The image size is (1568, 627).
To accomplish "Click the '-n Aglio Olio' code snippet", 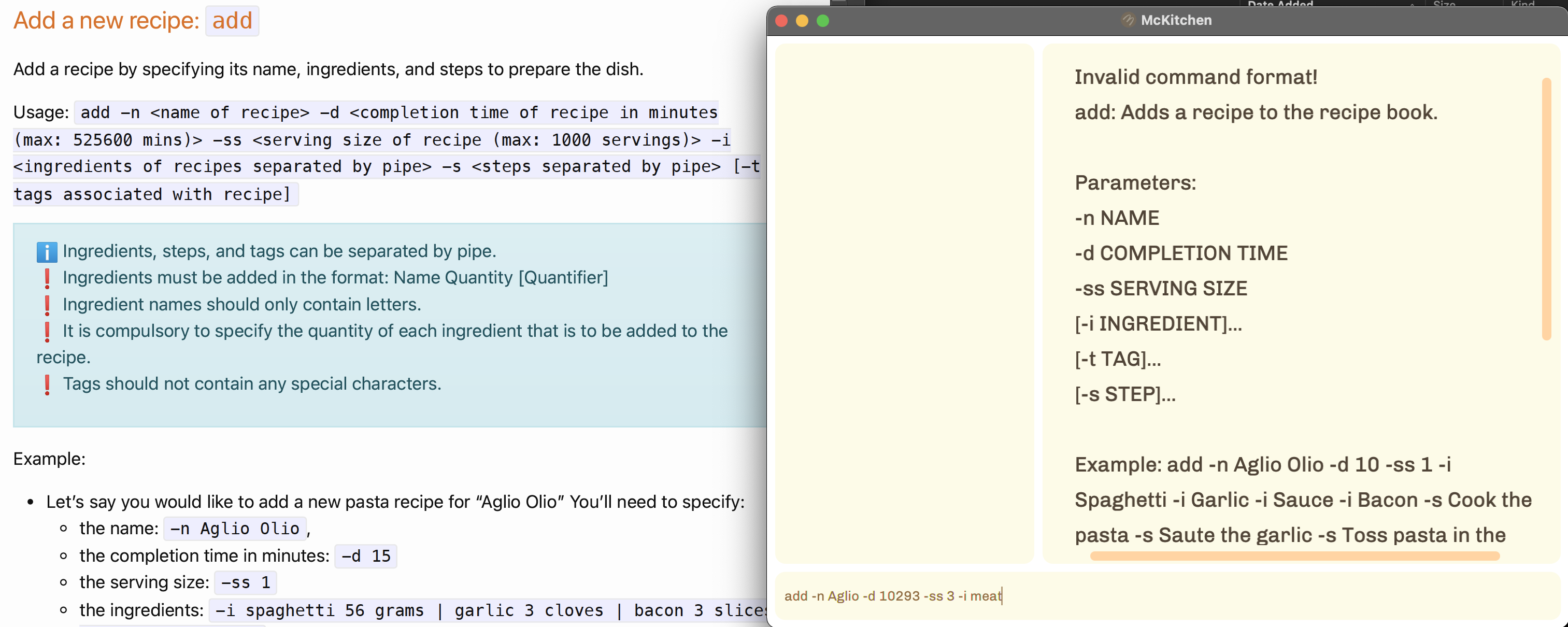I will pyautogui.click(x=234, y=529).
